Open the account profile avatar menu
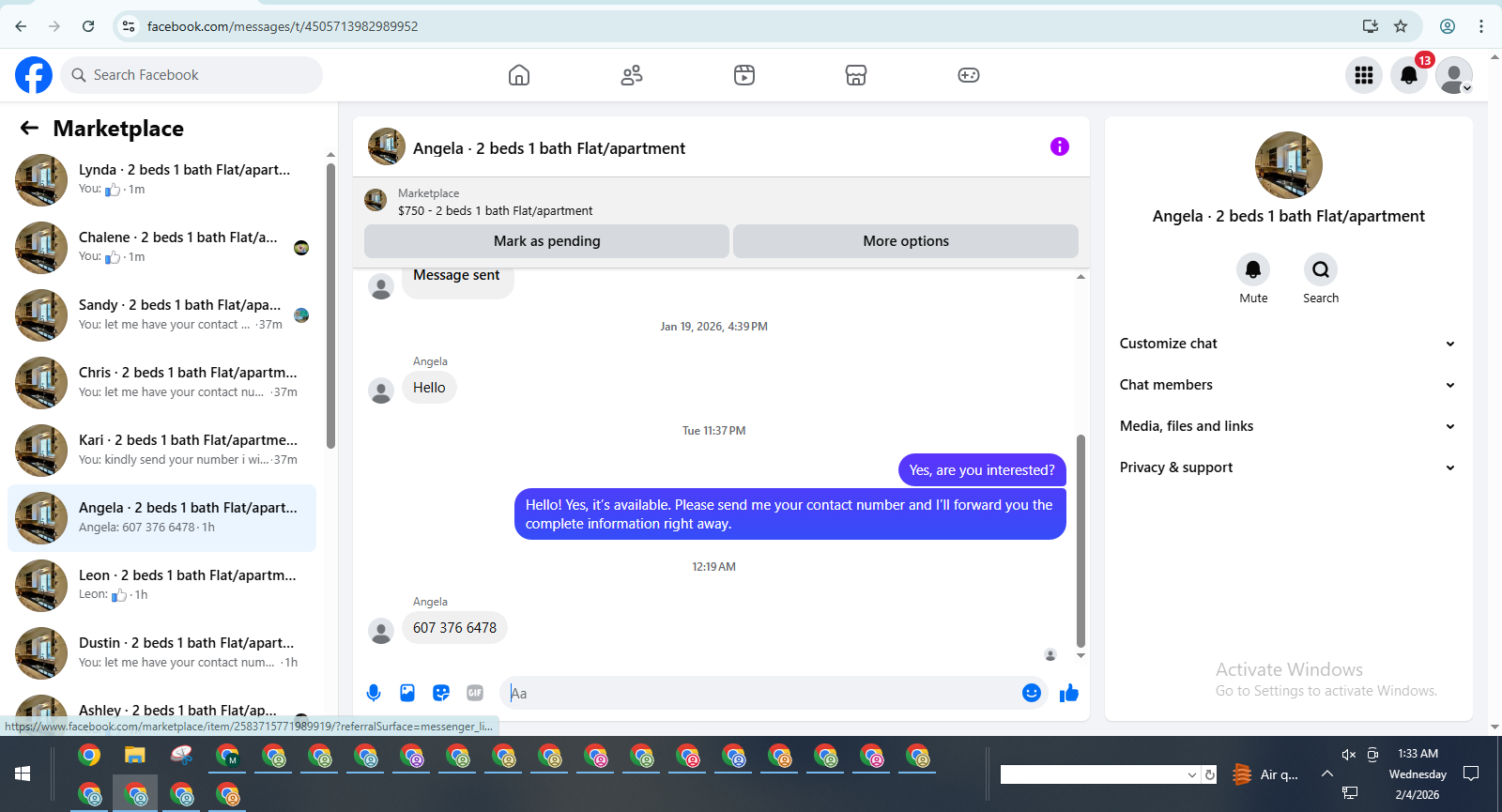The height and width of the screenshot is (812, 1502). 1454,75
